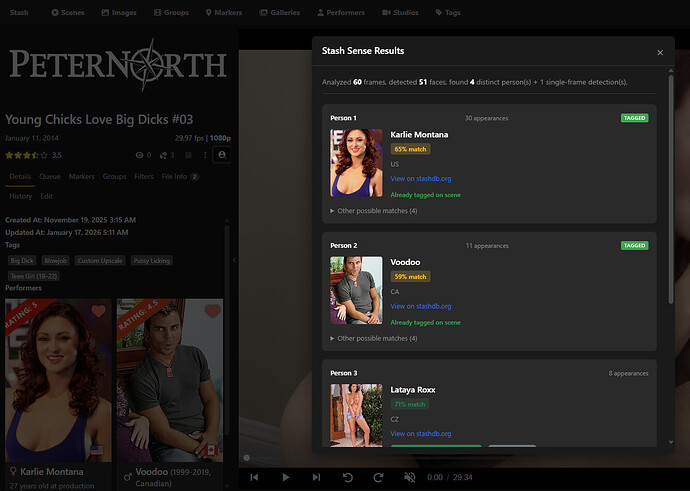The width and height of the screenshot is (690, 491).
Task: Skip to the previous scene in player
Action: (254, 478)
